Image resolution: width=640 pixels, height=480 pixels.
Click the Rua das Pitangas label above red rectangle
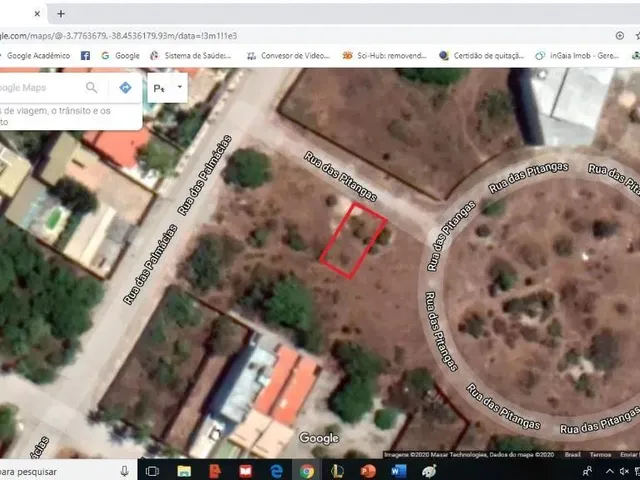click(340, 176)
